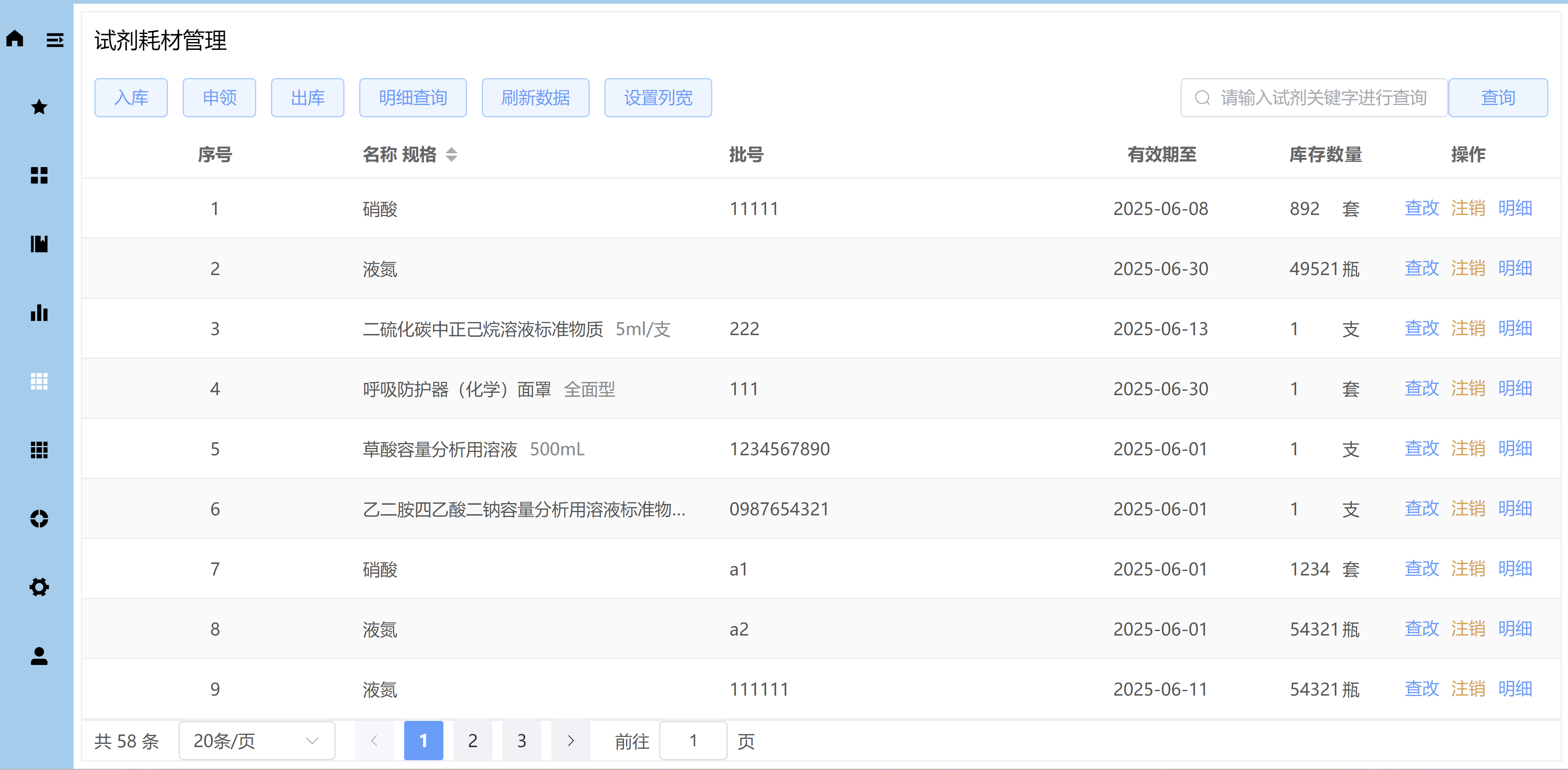The image size is (1568, 770).
Task: Open 设置列宽 column width settings
Action: [x=658, y=97]
